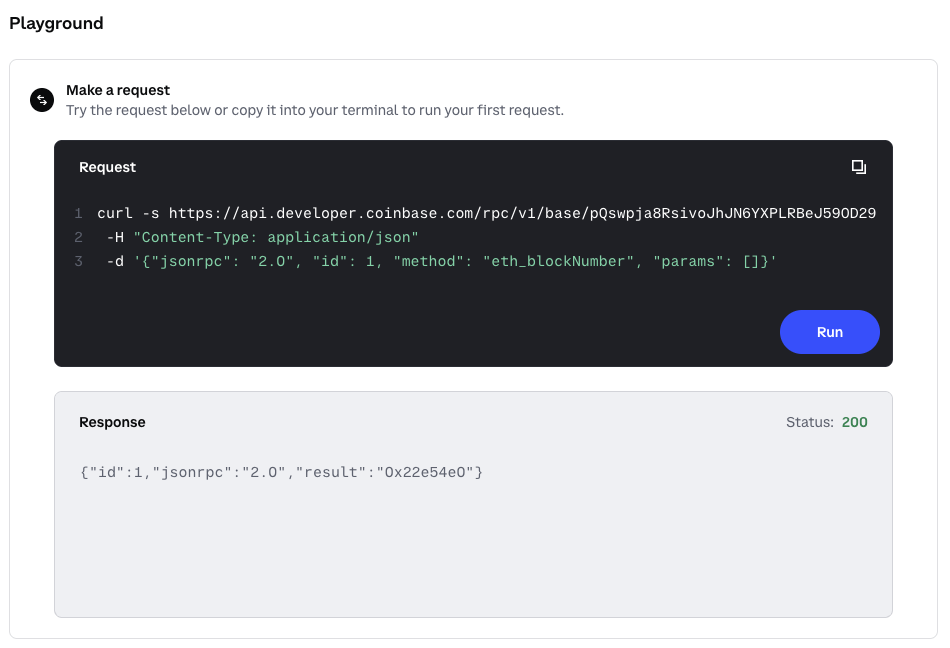Click the Request panel label
This screenshot has width=950, height=648.
[107, 167]
